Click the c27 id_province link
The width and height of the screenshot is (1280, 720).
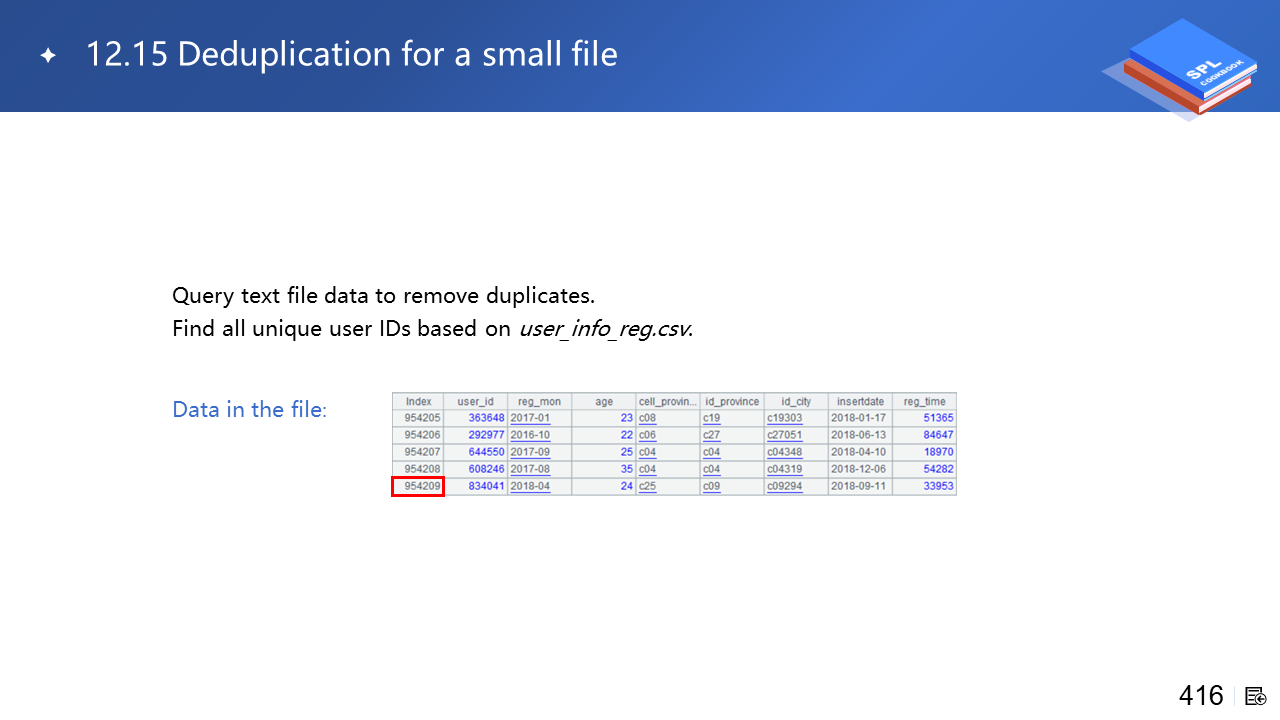coord(711,436)
